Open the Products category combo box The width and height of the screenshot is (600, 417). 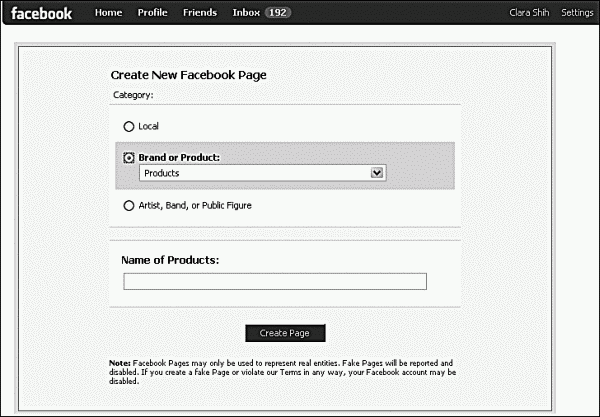tap(255, 173)
